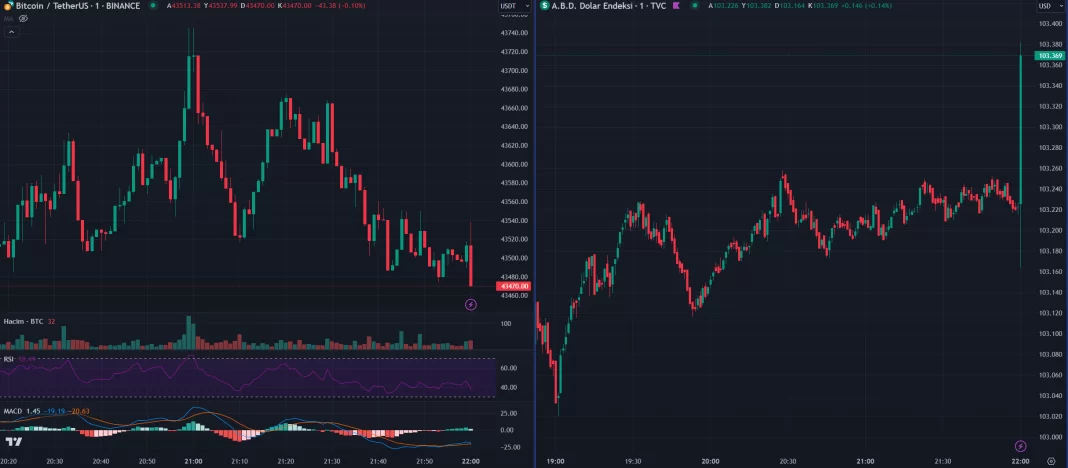Click the green 103.369 price label
This screenshot has height=468, width=1068.
[1050, 56]
